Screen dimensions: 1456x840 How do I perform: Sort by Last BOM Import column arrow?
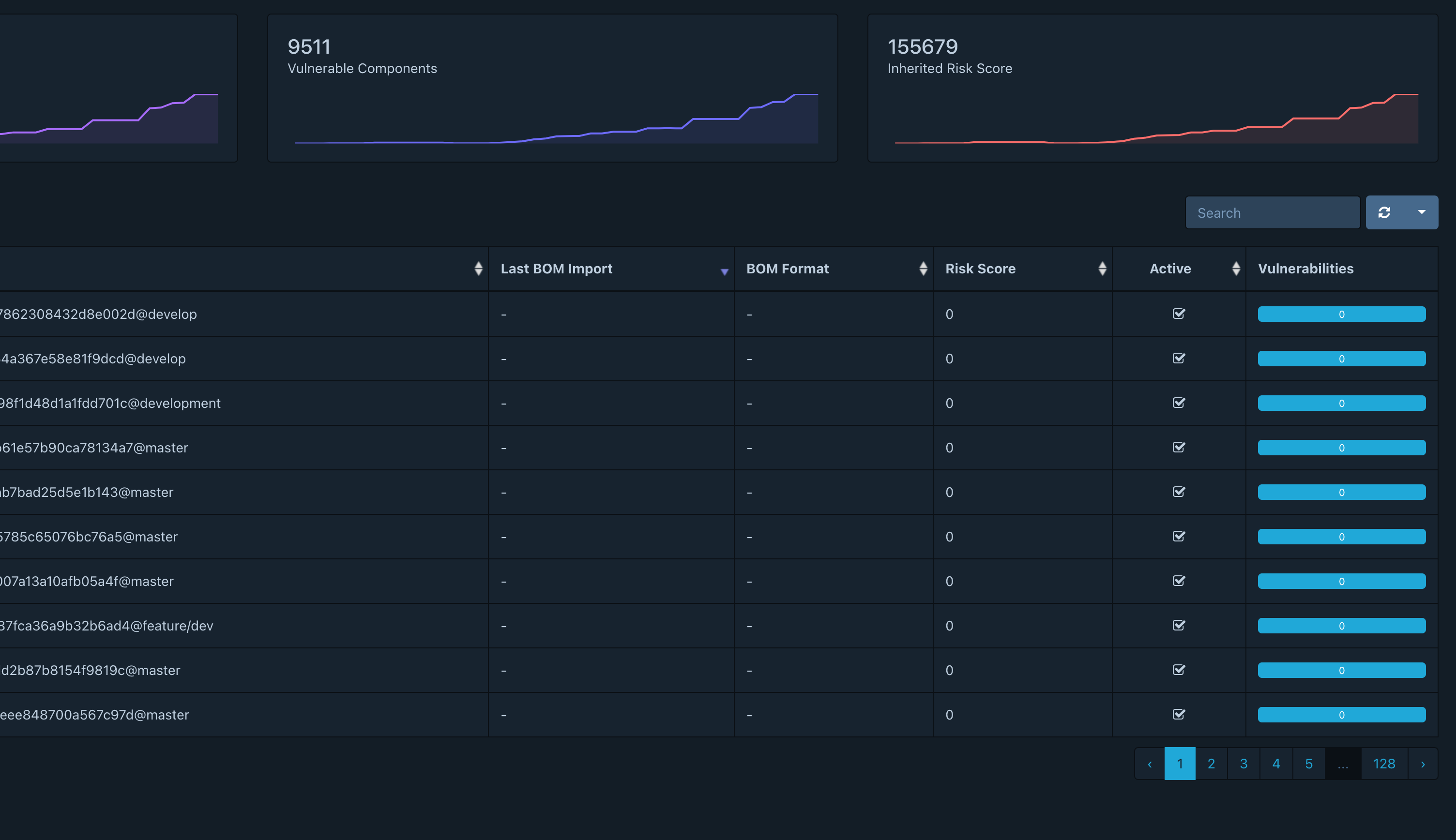pos(724,271)
